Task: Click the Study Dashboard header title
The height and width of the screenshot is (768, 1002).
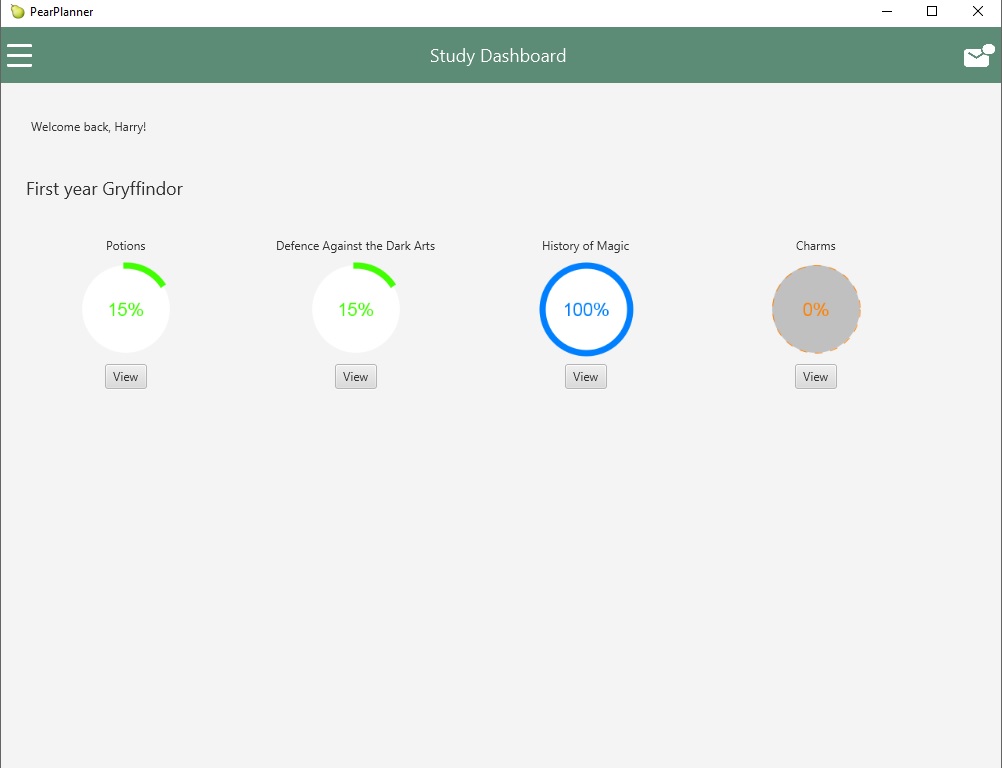Action: pos(498,56)
